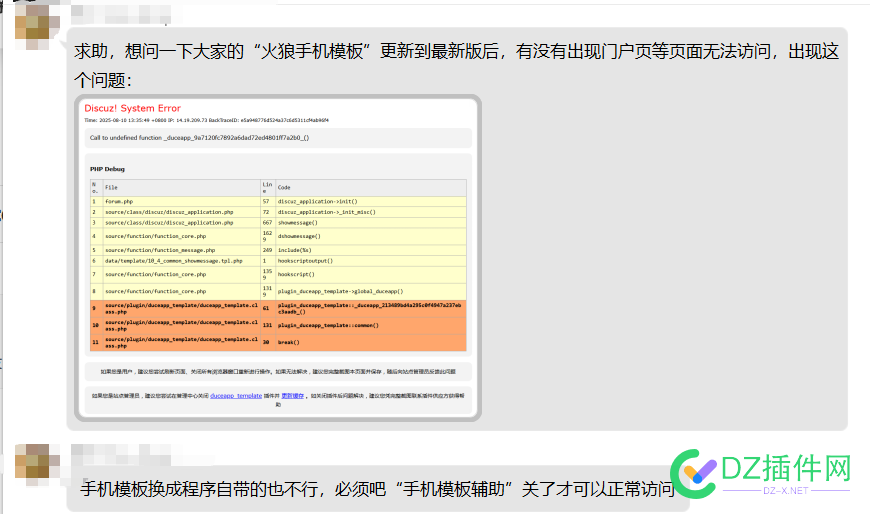Select 'discuz_application->init()' code cell
The height and width of the screenshot is (514, 870).
tap(371, 201)
